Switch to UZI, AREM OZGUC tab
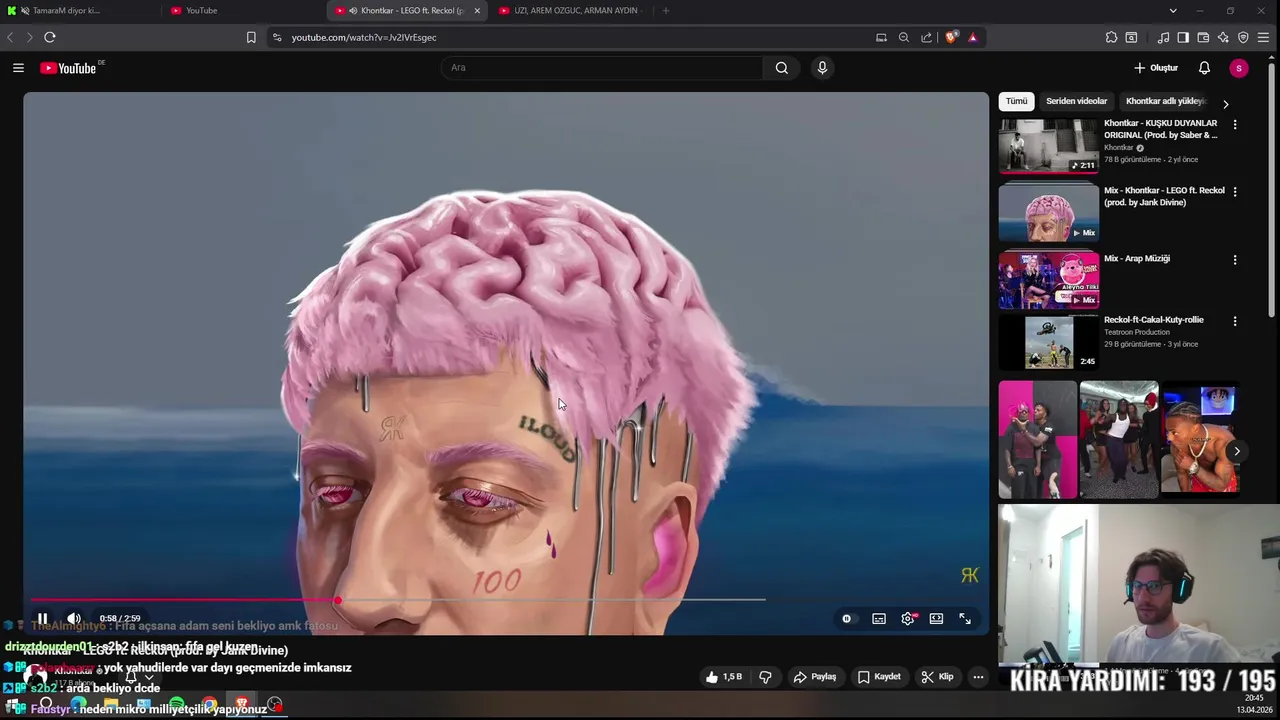 click(x=575, y=10)
